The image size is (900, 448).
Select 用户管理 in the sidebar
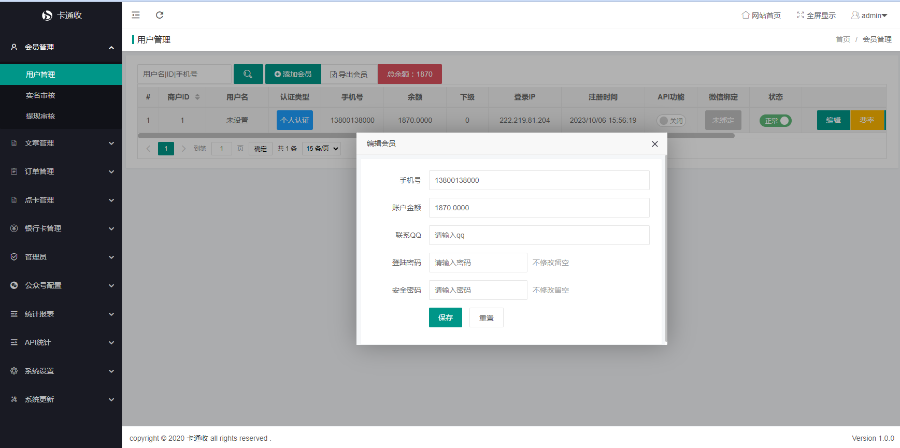61,75
